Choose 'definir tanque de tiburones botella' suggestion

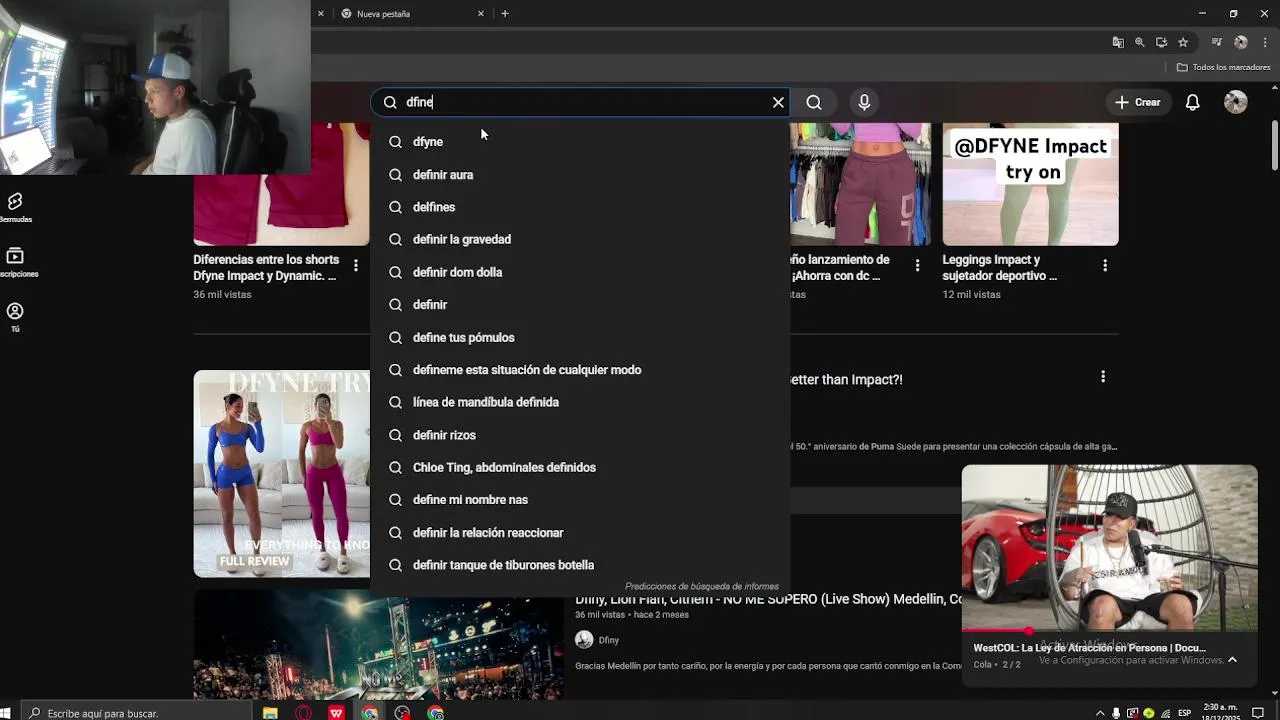pos(580,565)
